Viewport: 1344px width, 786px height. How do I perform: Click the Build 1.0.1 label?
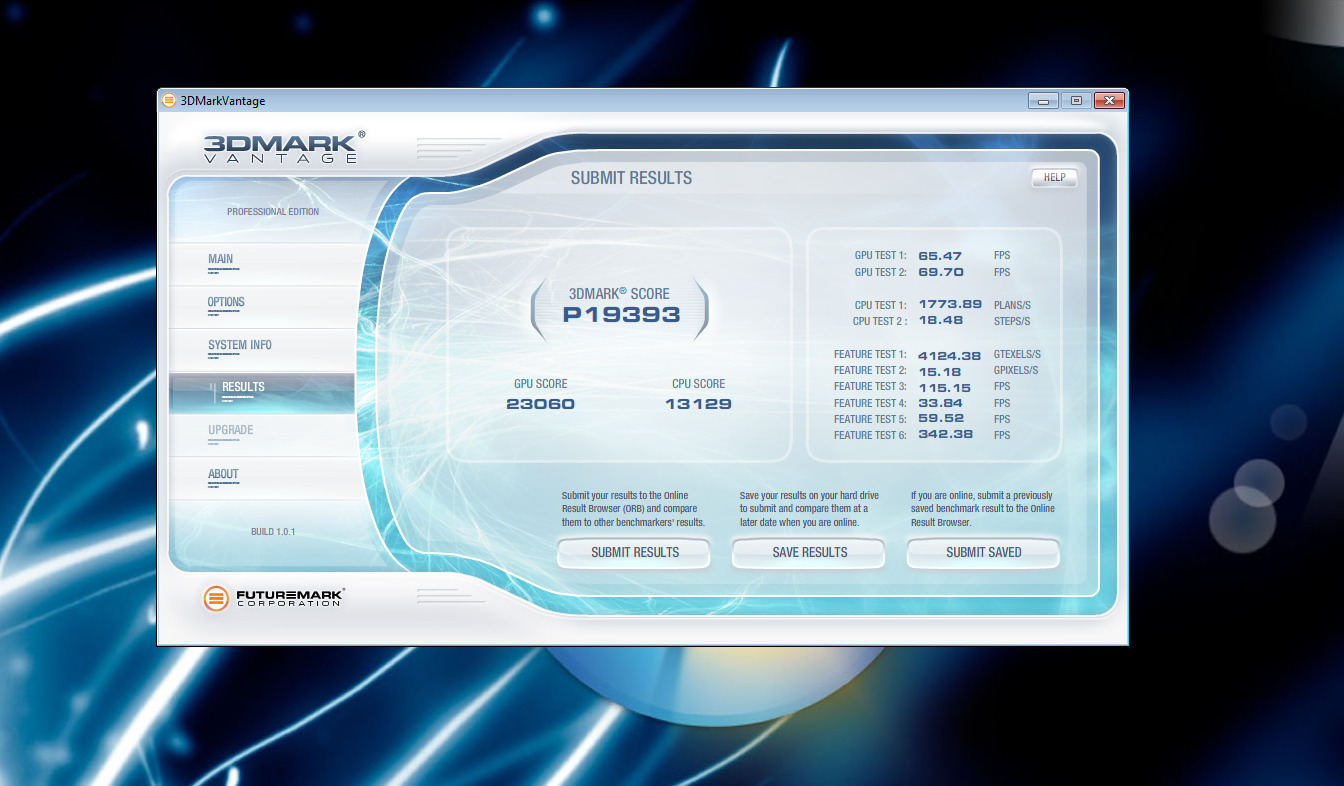pos(273,532)
